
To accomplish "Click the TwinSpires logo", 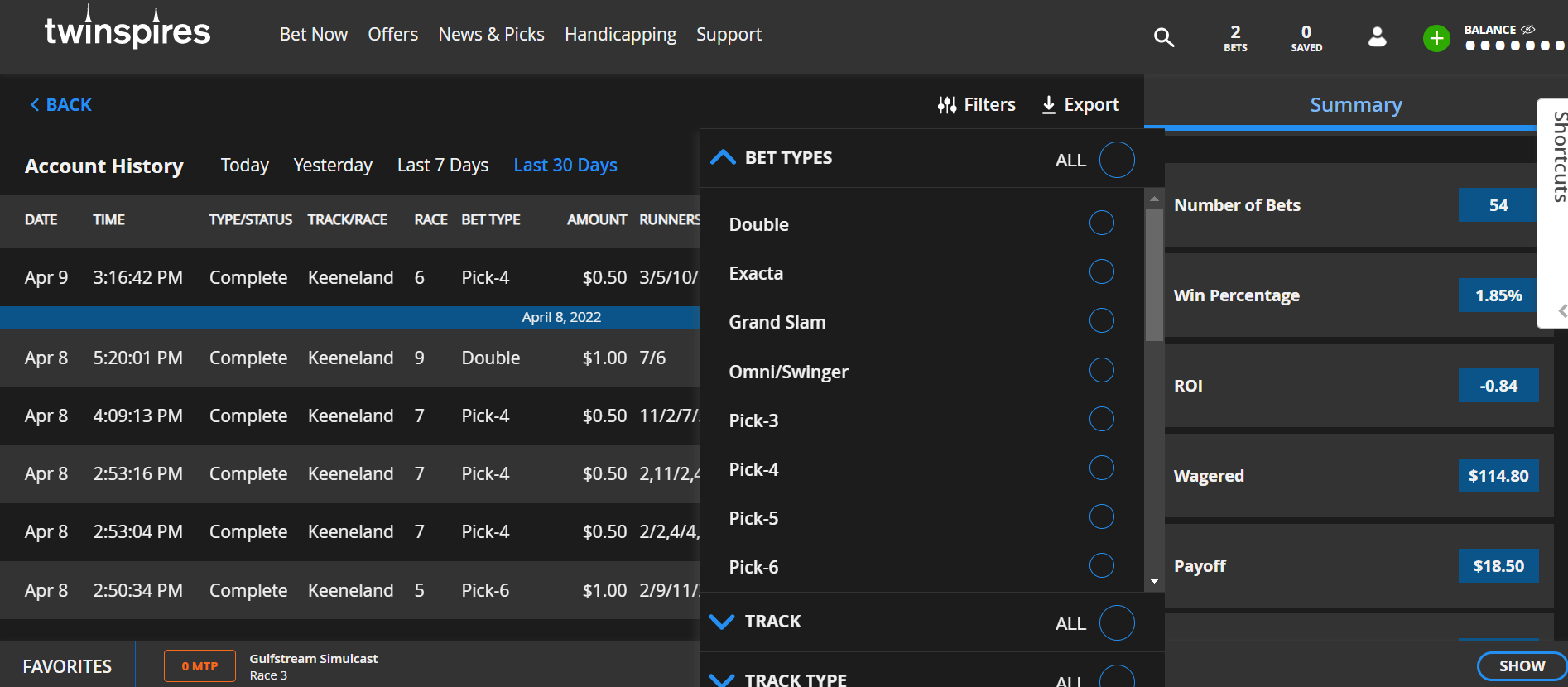I will click(127, 28).
